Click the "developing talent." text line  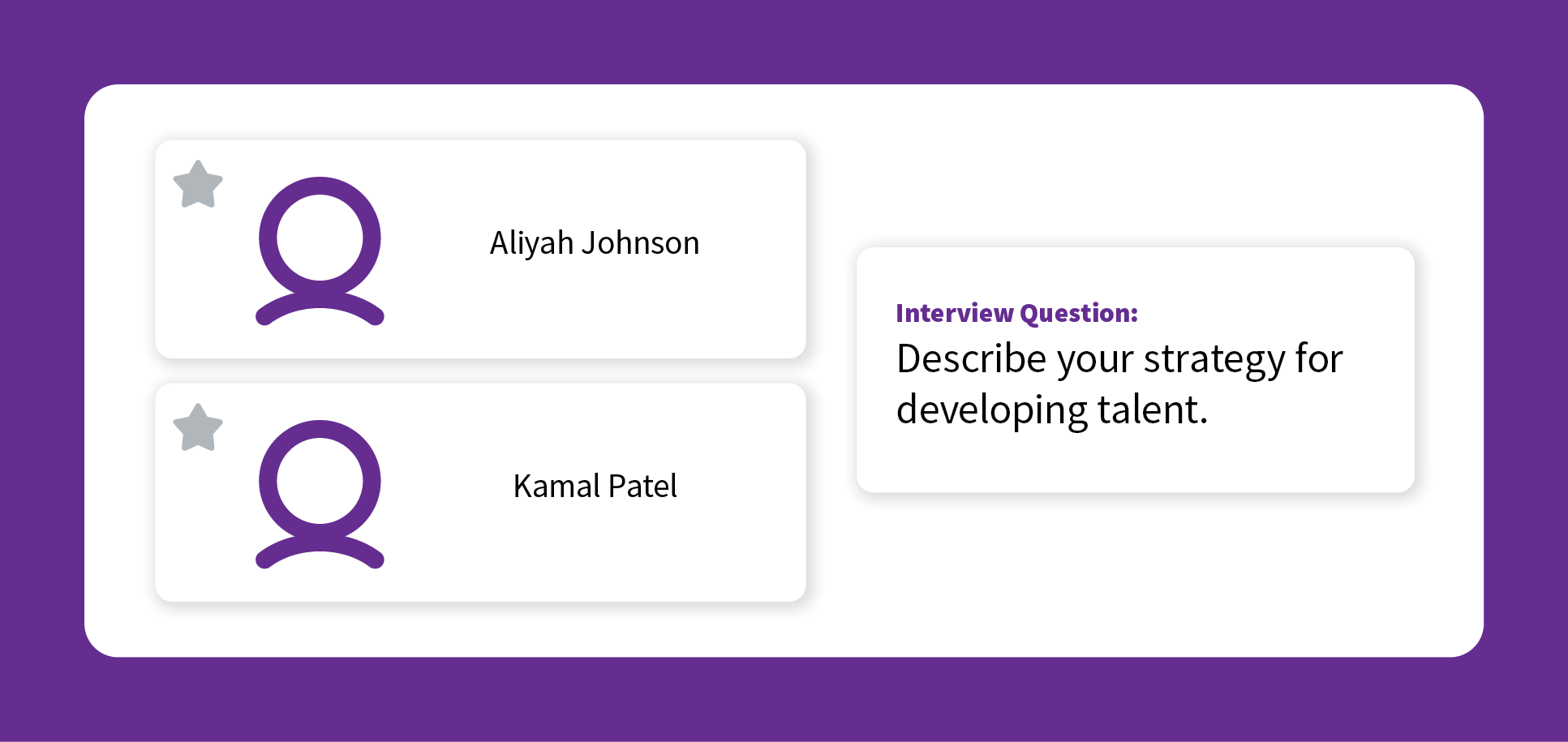[1052, 410]
